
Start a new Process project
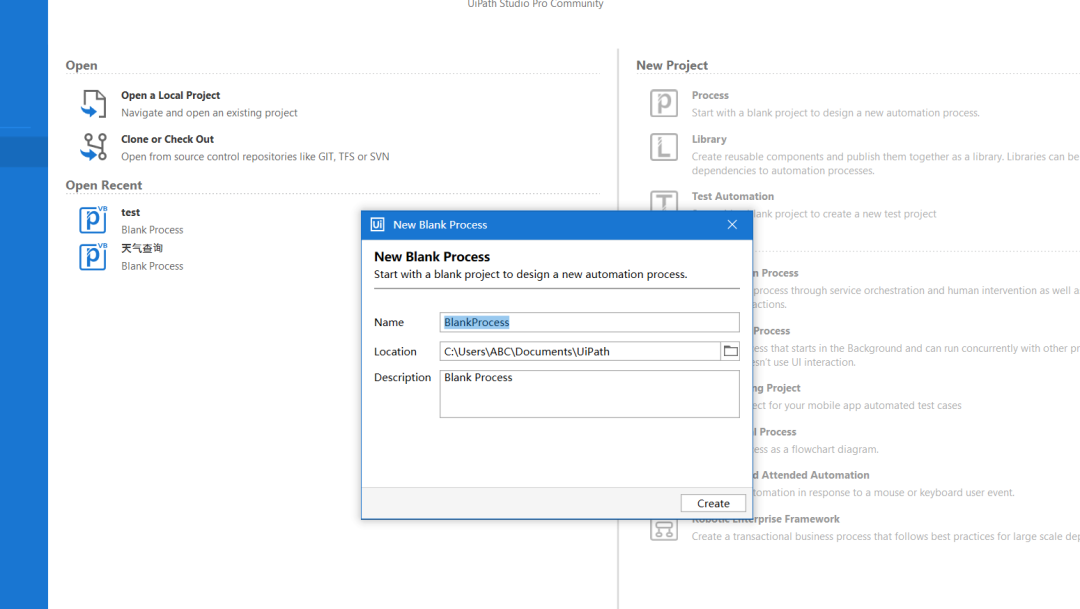(710, 95)
